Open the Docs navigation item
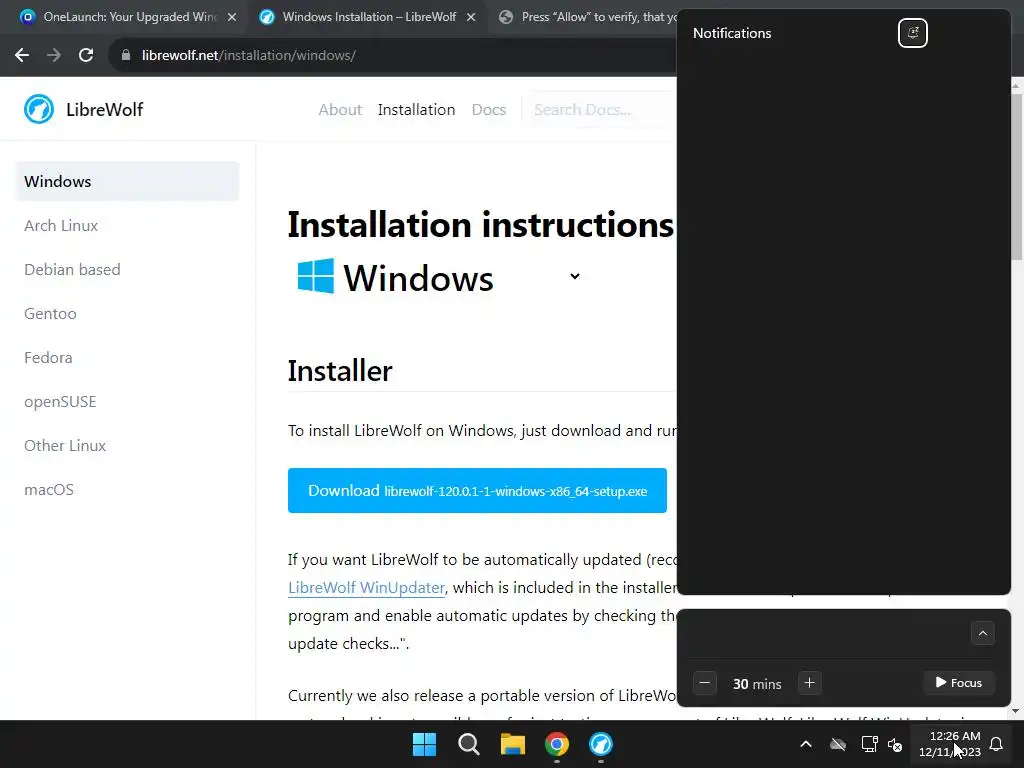The image size is (1024, 768). pos(488,110)
